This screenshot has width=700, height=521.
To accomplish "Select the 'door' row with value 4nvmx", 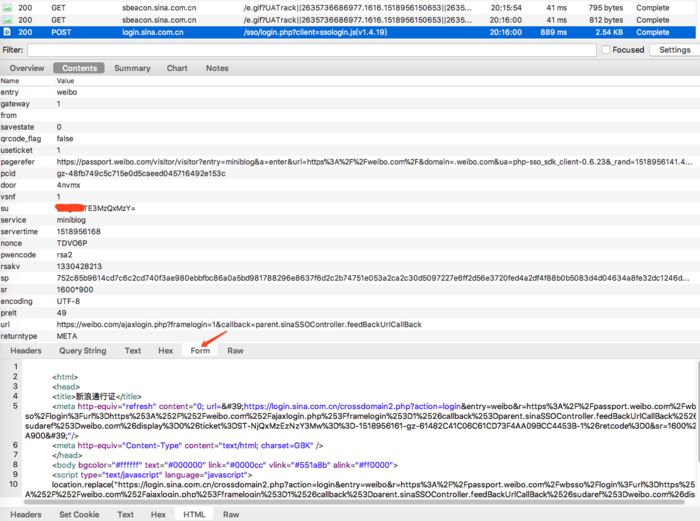I will coord(350,185).
